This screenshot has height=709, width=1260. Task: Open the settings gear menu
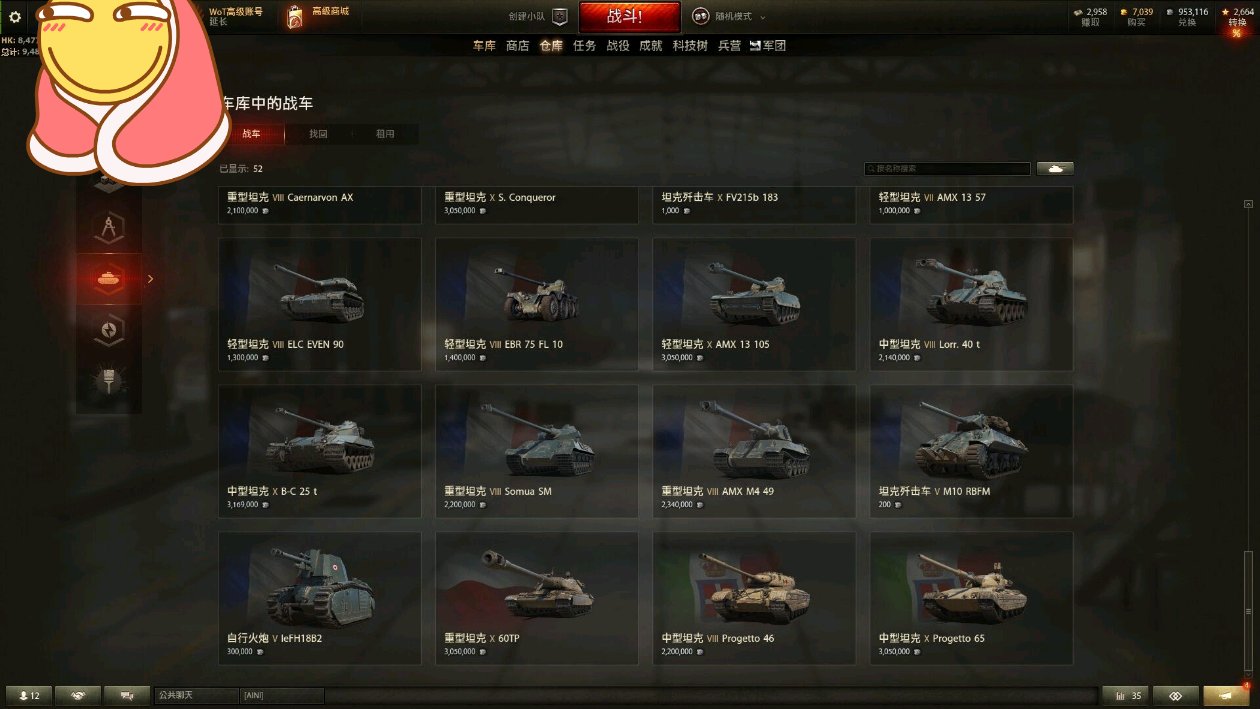coord(15,17)
